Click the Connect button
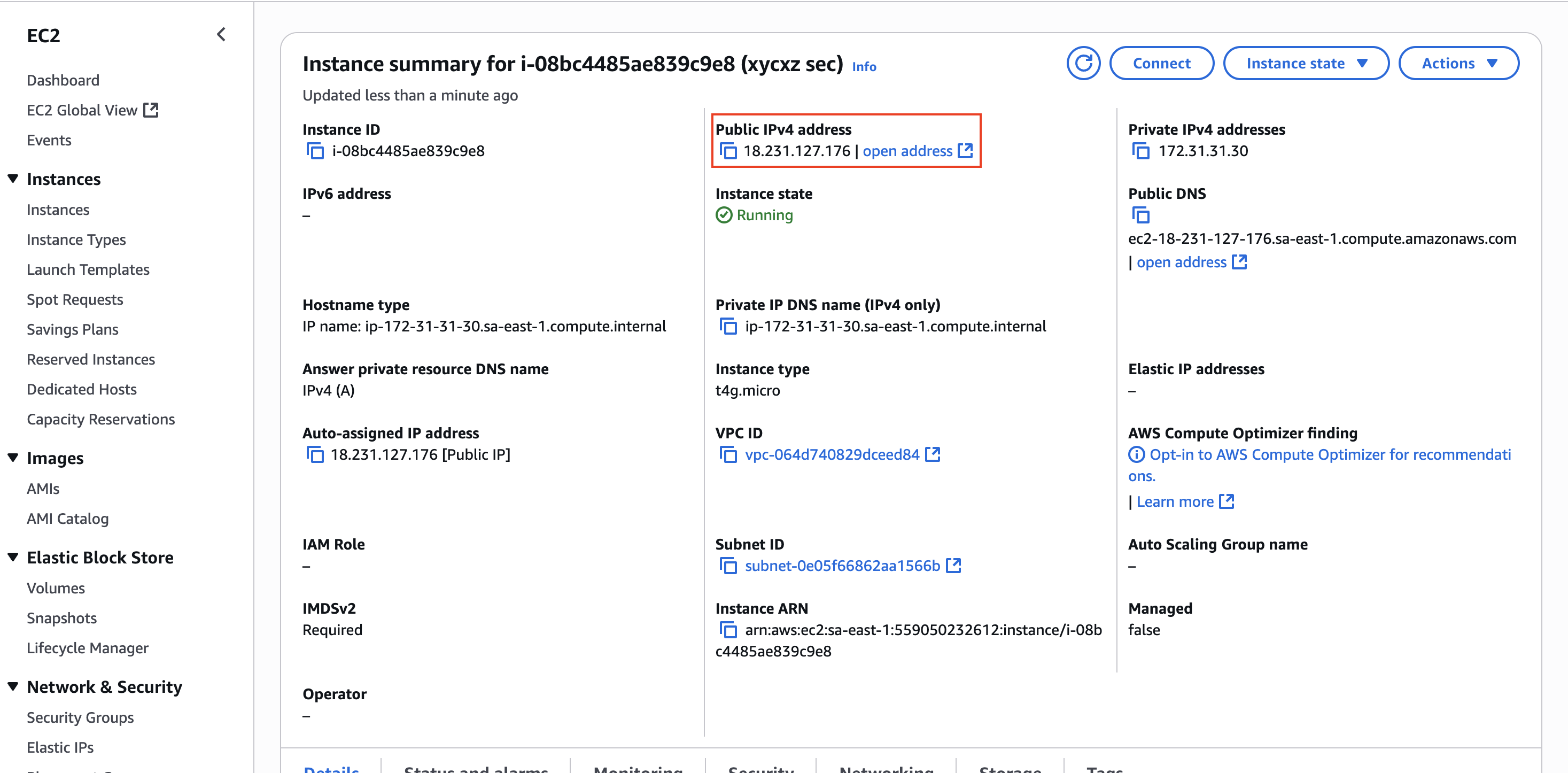1568x773 pixels. pos(1161,63)
